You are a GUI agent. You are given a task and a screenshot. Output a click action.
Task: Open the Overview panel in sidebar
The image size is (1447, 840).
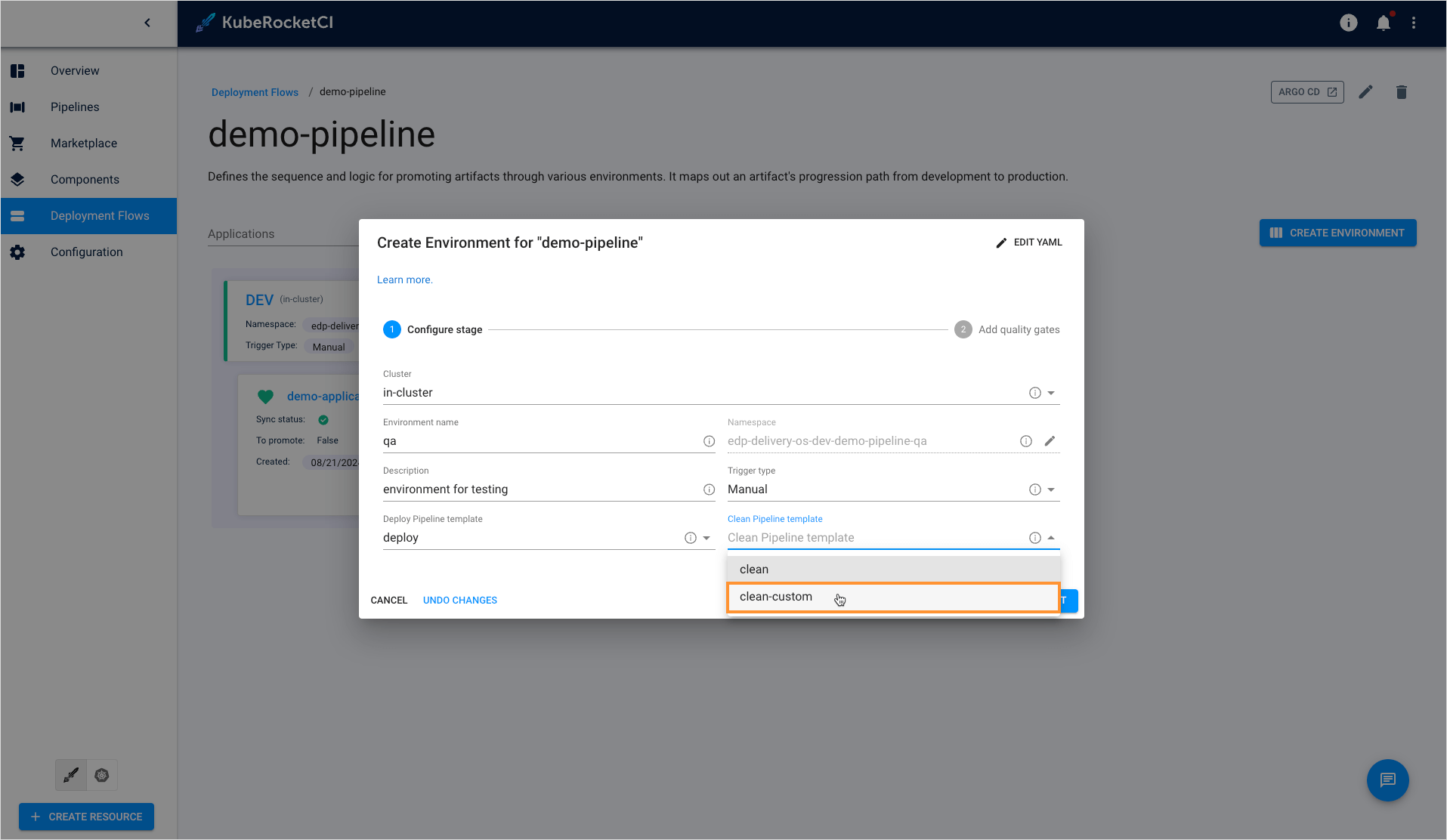tap(74, 70)
